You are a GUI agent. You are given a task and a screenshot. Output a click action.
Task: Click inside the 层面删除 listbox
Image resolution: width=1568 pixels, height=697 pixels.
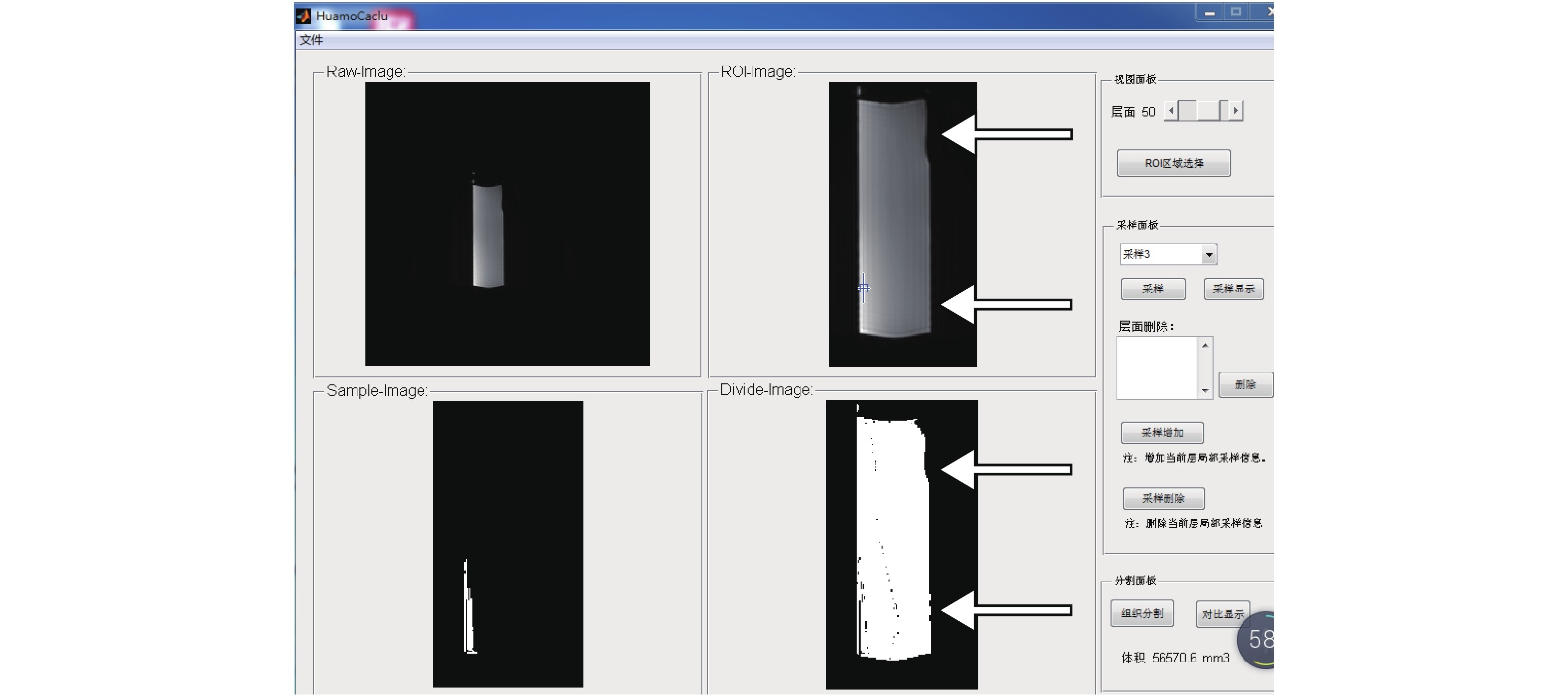pos(1157,368)
